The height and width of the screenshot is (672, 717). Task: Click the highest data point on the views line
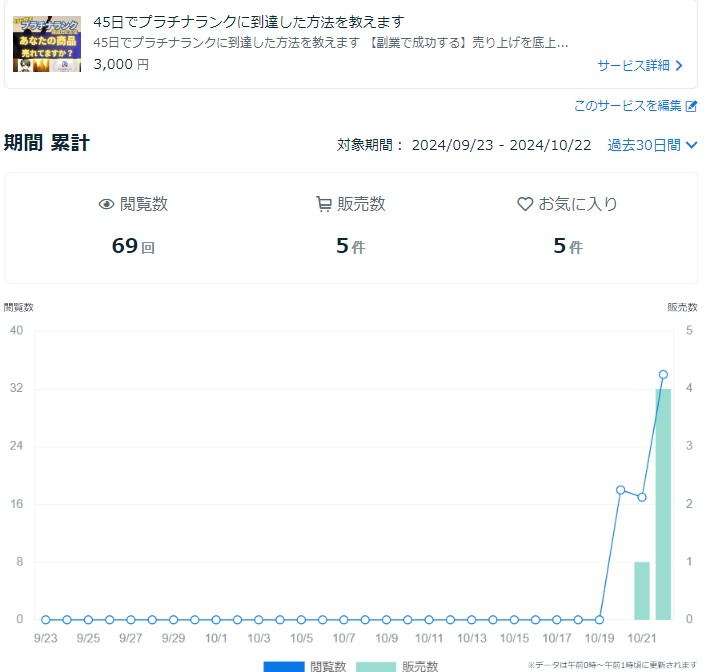[663, 374]
